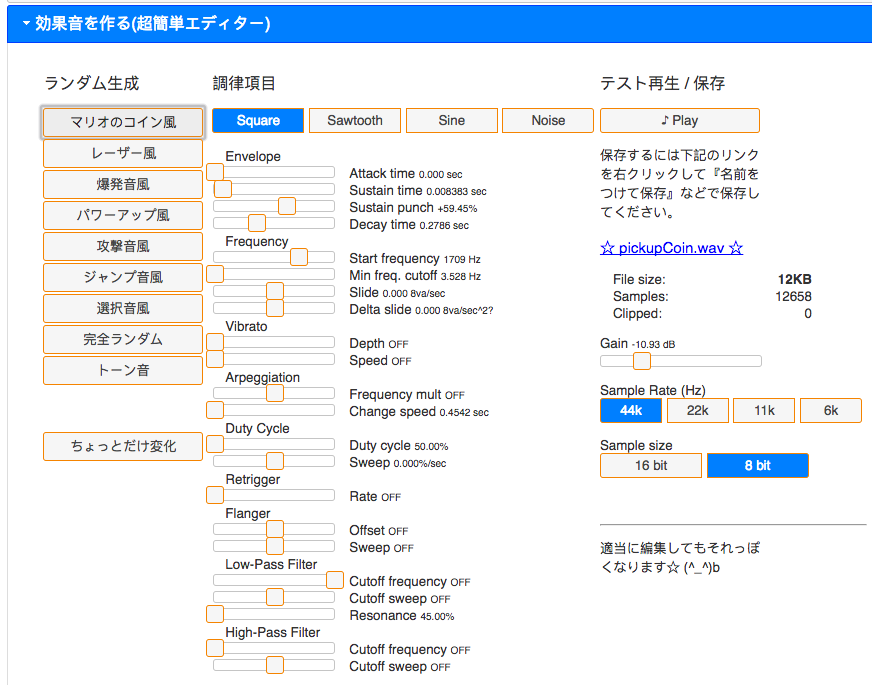The height and width of the screenshot is (685, 872).
Task: Click the Gain slider handle
Action: tap(642, 361)
